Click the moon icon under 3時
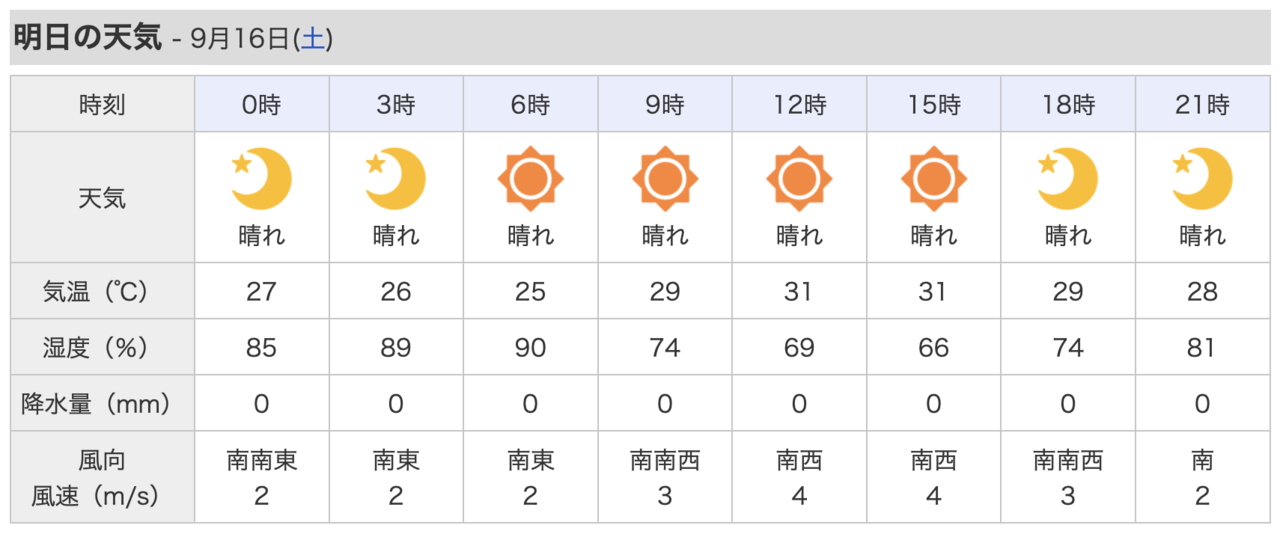Image resolution: width=1280 pixels, height=534 pixels. [396, 179]
